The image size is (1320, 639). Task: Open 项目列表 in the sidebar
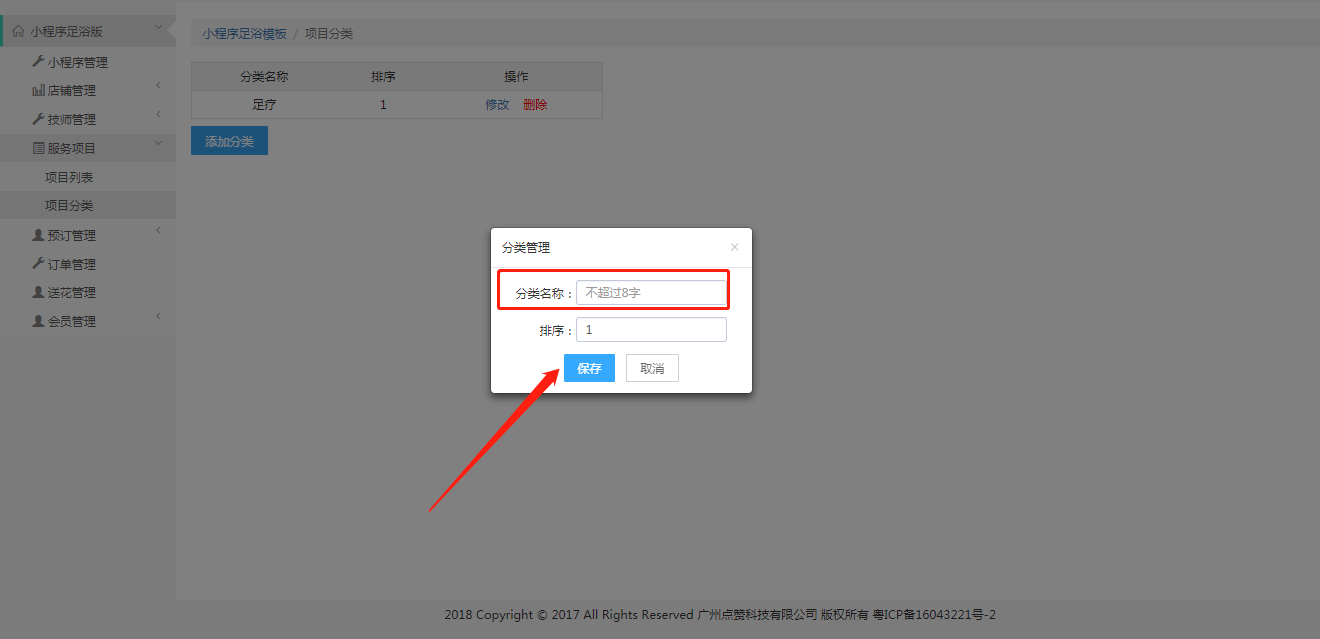(69, 178)
